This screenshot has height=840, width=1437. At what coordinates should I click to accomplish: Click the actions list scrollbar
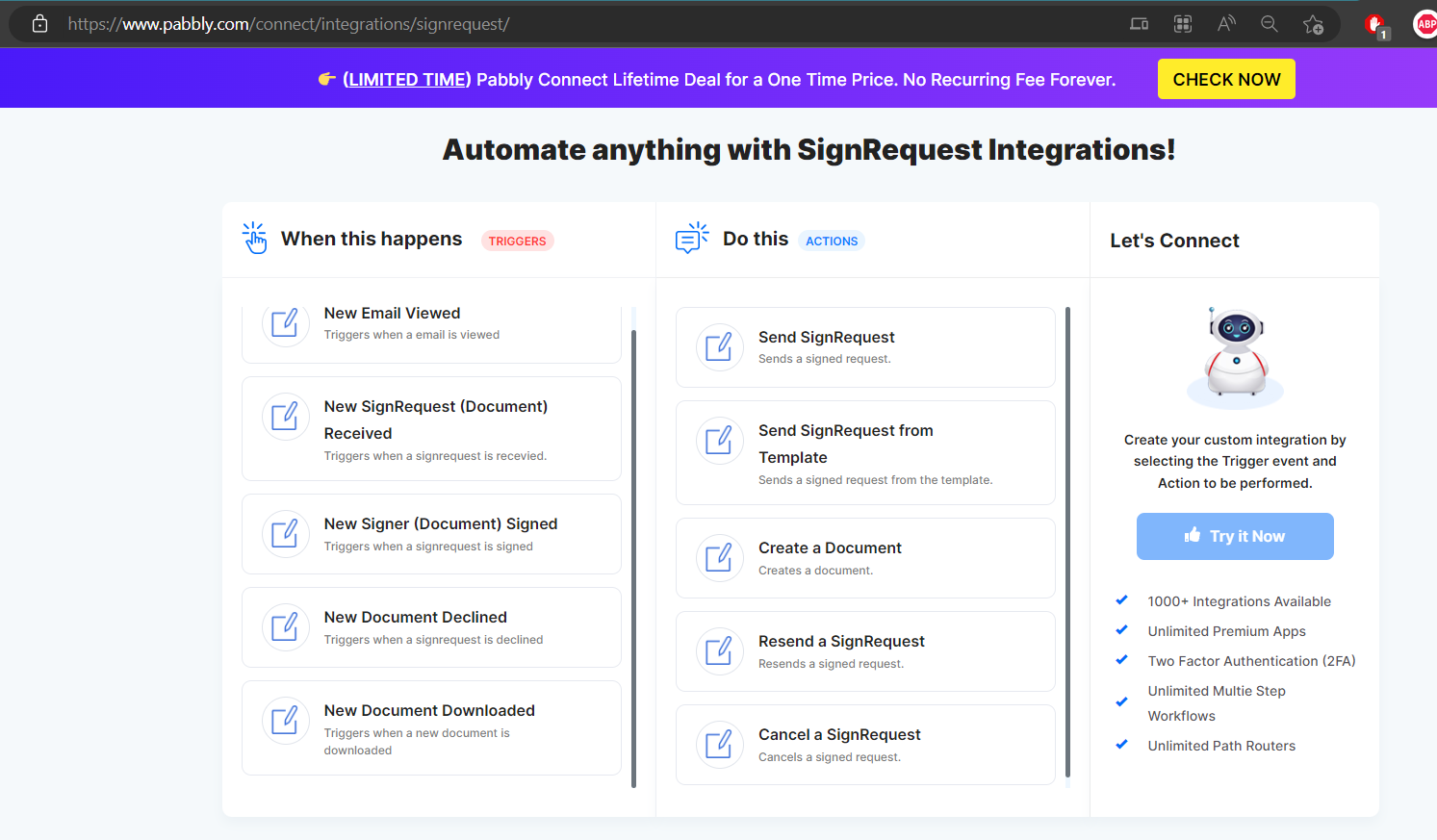1068,542
